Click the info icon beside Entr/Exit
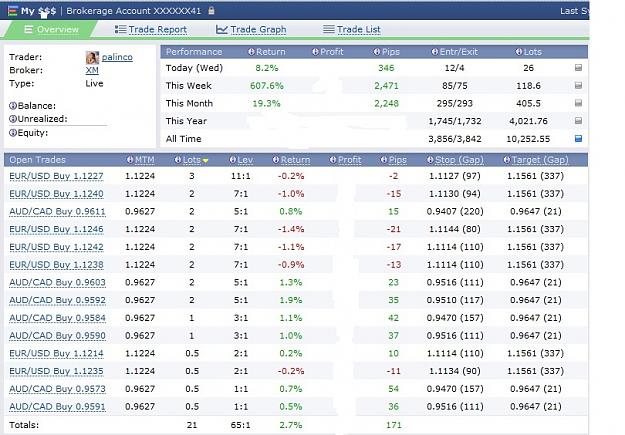This screenshot has width=625, height=435. 435,52
